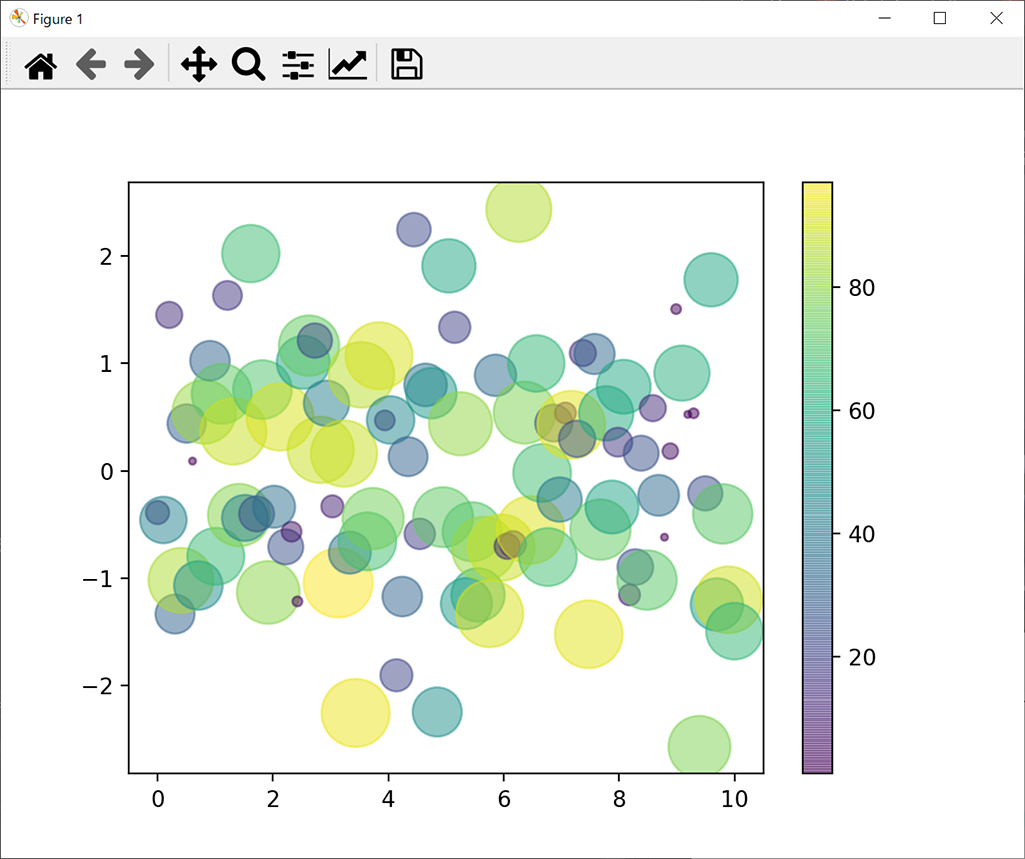Click the x-axis tick label 8

coord(619,799)
